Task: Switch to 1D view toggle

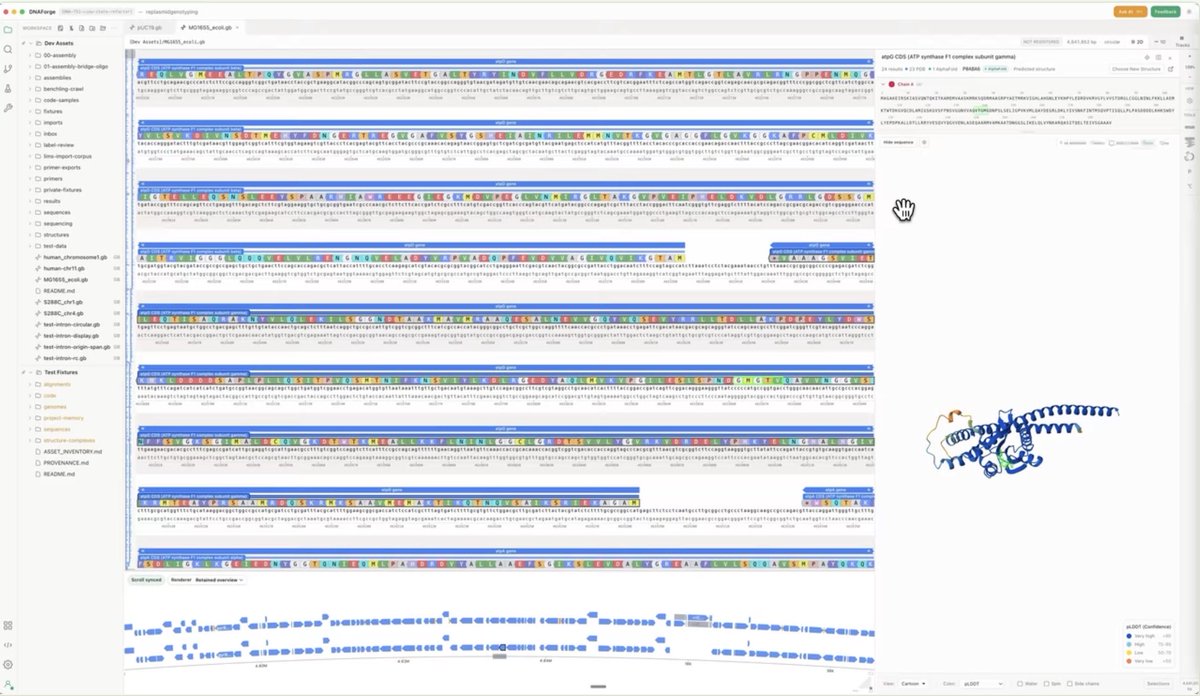Action: pos(1158,42)
